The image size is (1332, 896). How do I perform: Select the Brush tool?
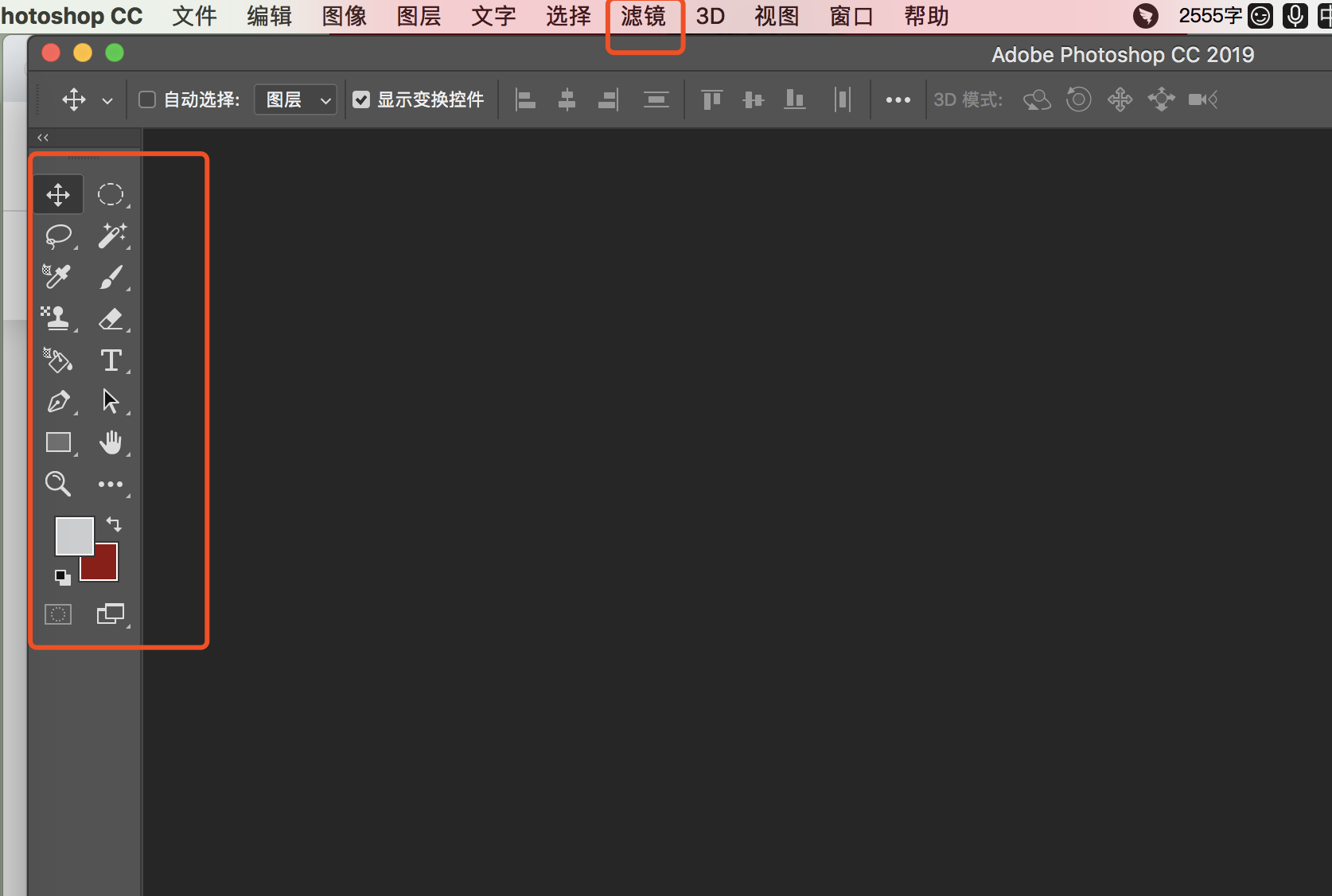(111, 277)
